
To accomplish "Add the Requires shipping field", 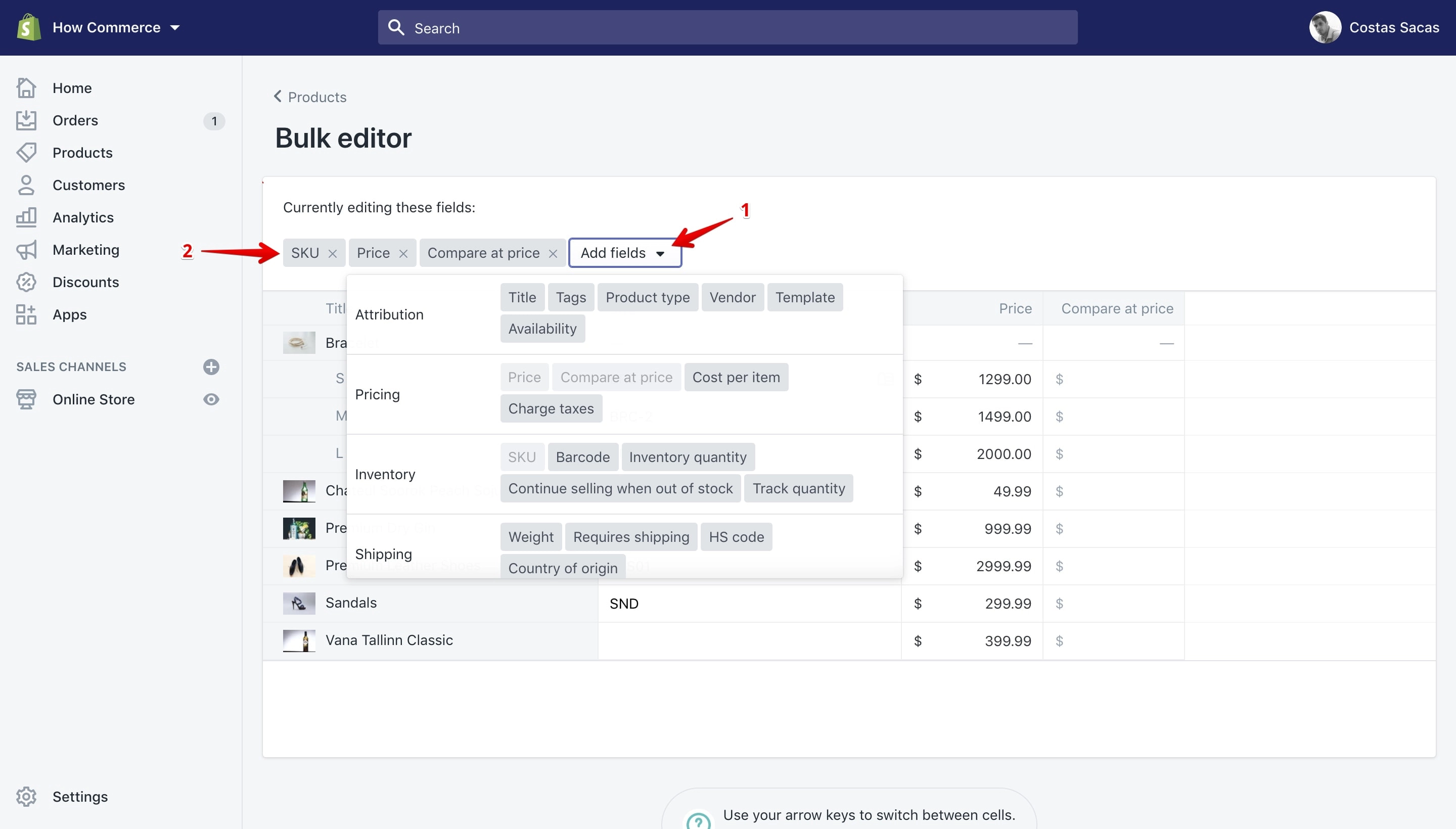I will [631, 536].
